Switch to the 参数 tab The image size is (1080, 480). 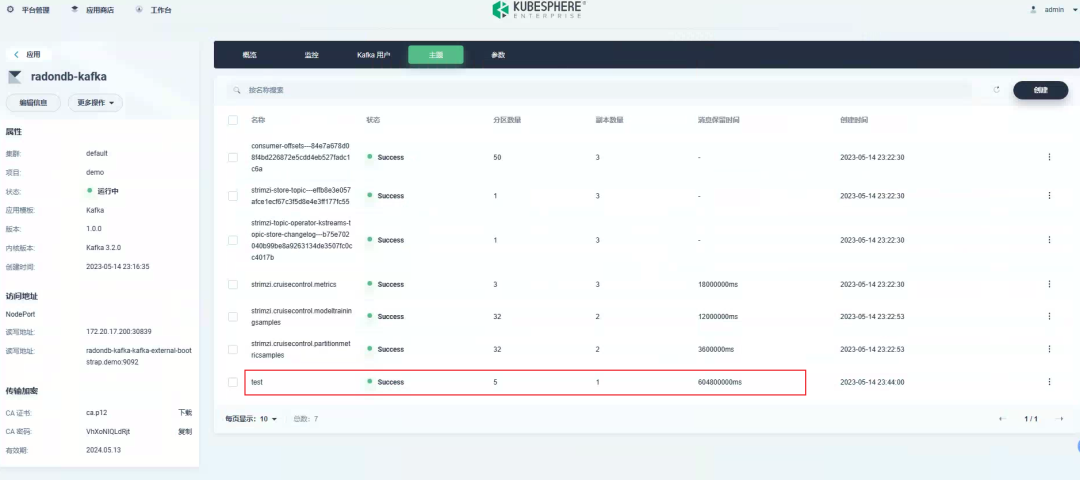point(498,55)
